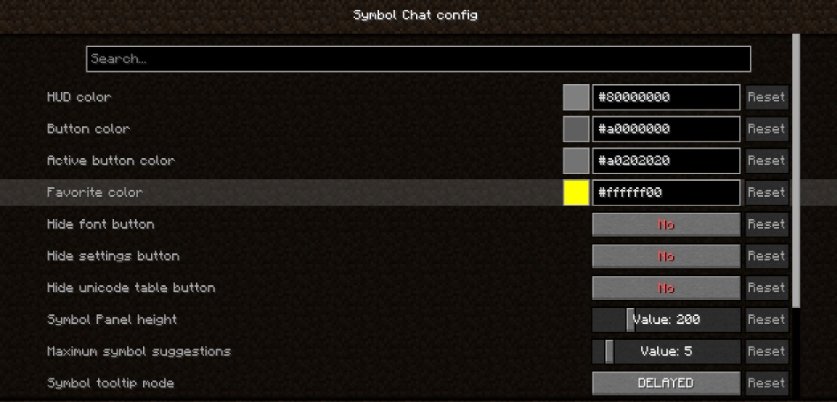This screenshot has height=402, width=837.
Task: Open the Button color swatch picker
Action: pyautogui.click(x=576, y=129)
